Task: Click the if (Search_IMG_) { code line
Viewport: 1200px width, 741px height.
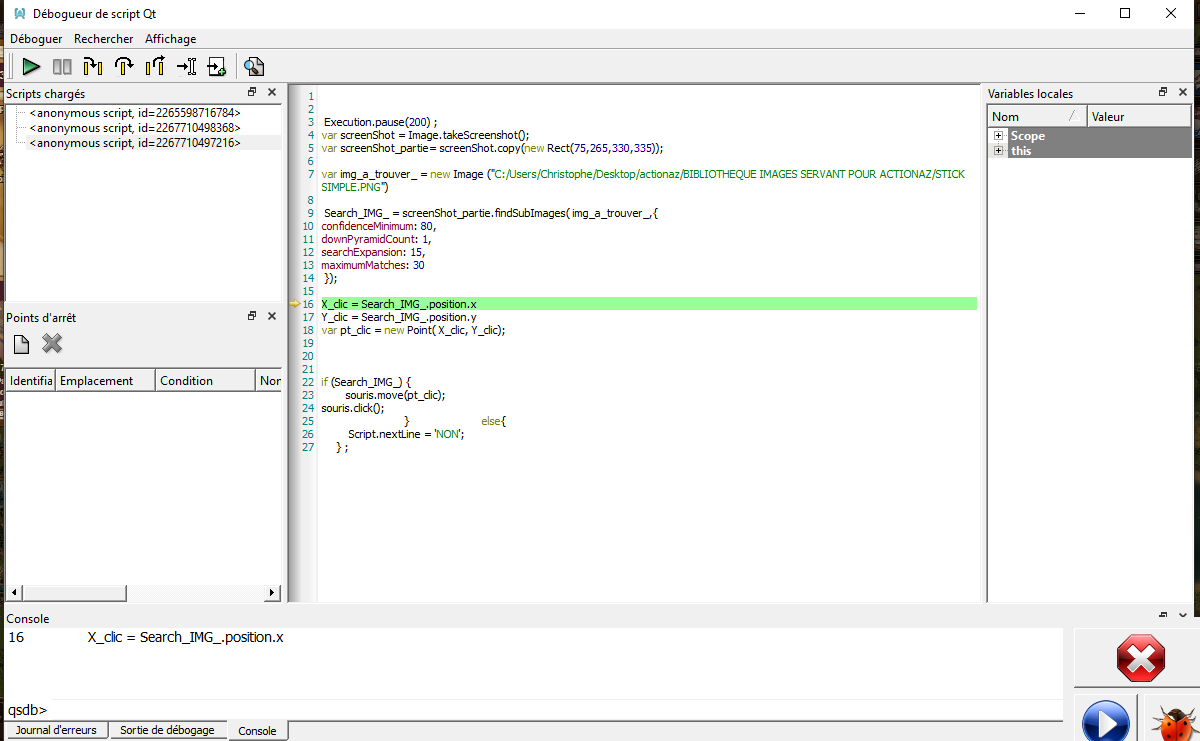Action: point(366,382)
